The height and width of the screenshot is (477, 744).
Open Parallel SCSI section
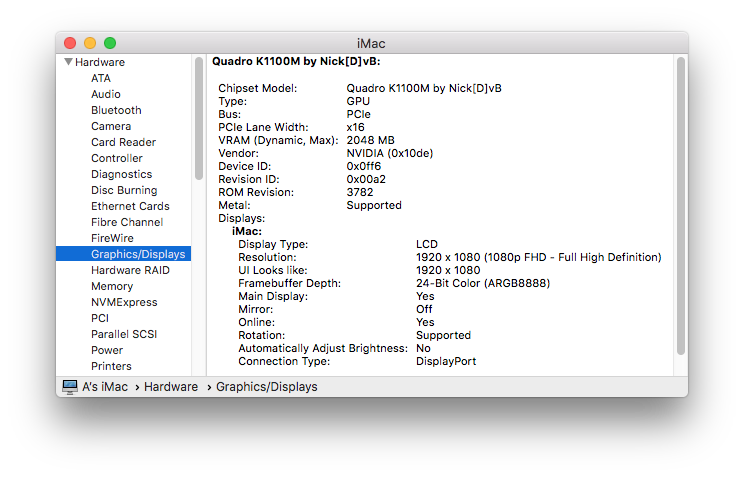pos(124,334)
